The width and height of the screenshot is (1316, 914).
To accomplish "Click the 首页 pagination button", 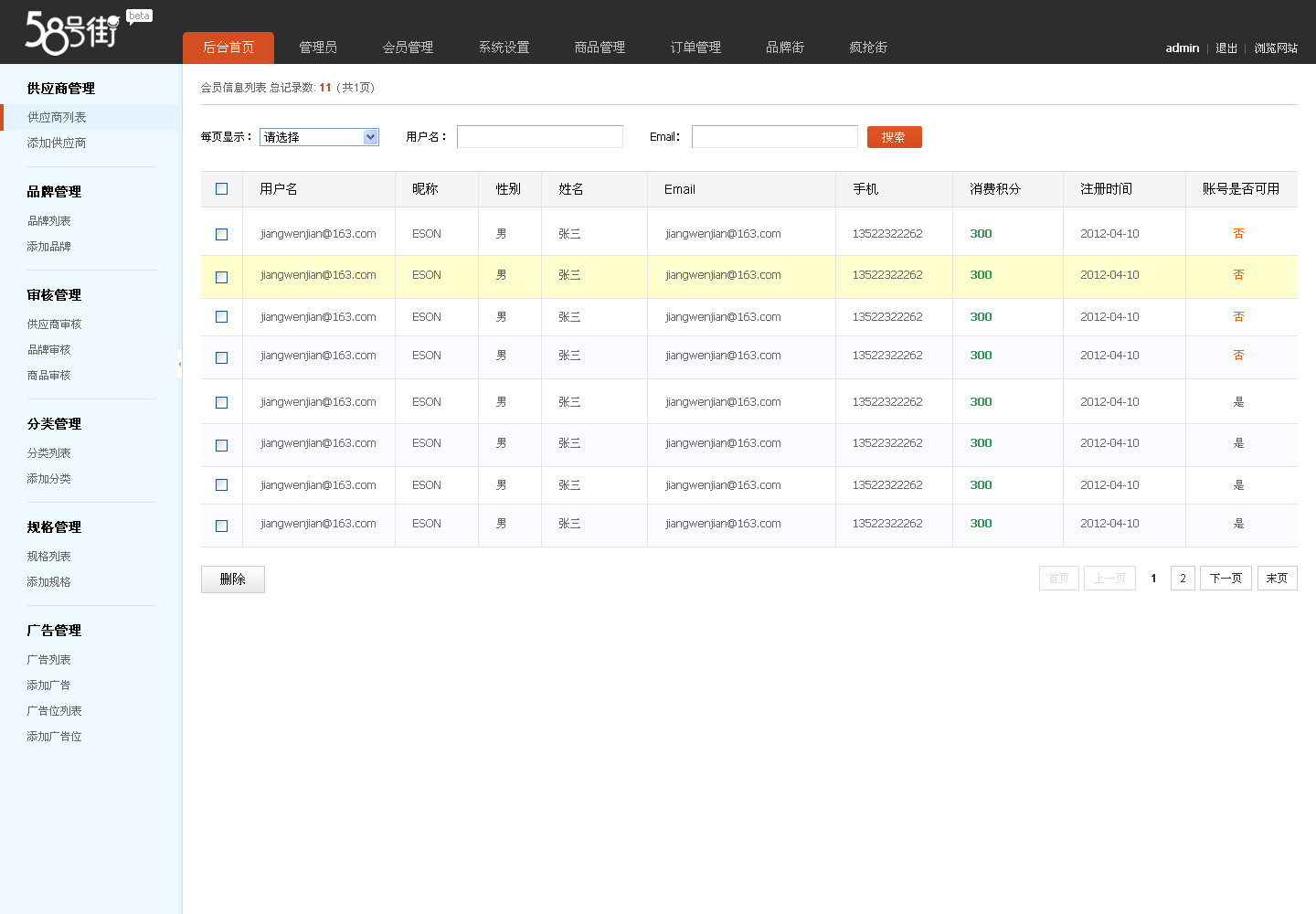I will tap(1059, 579).
